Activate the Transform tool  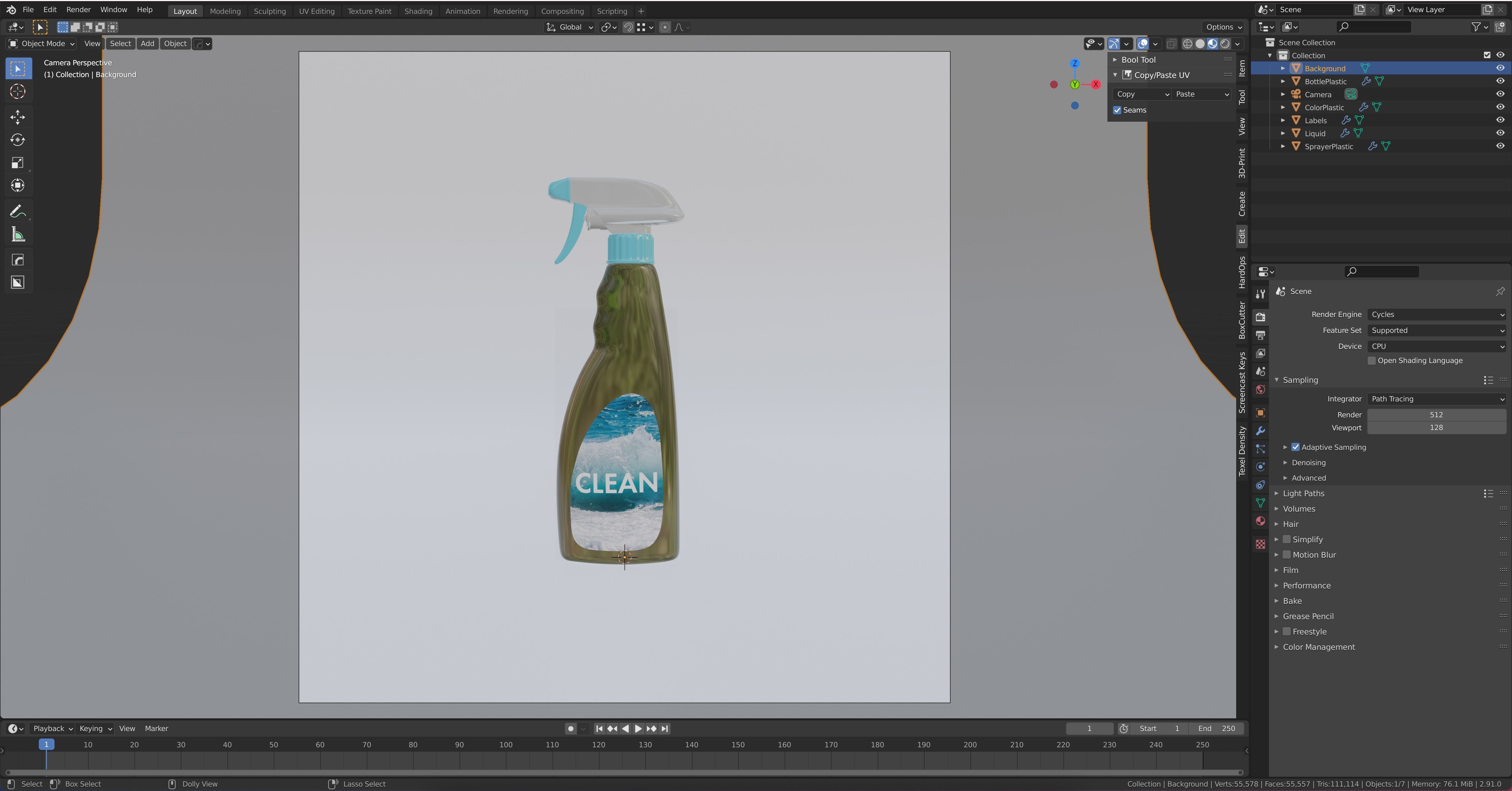click(18, 185)
